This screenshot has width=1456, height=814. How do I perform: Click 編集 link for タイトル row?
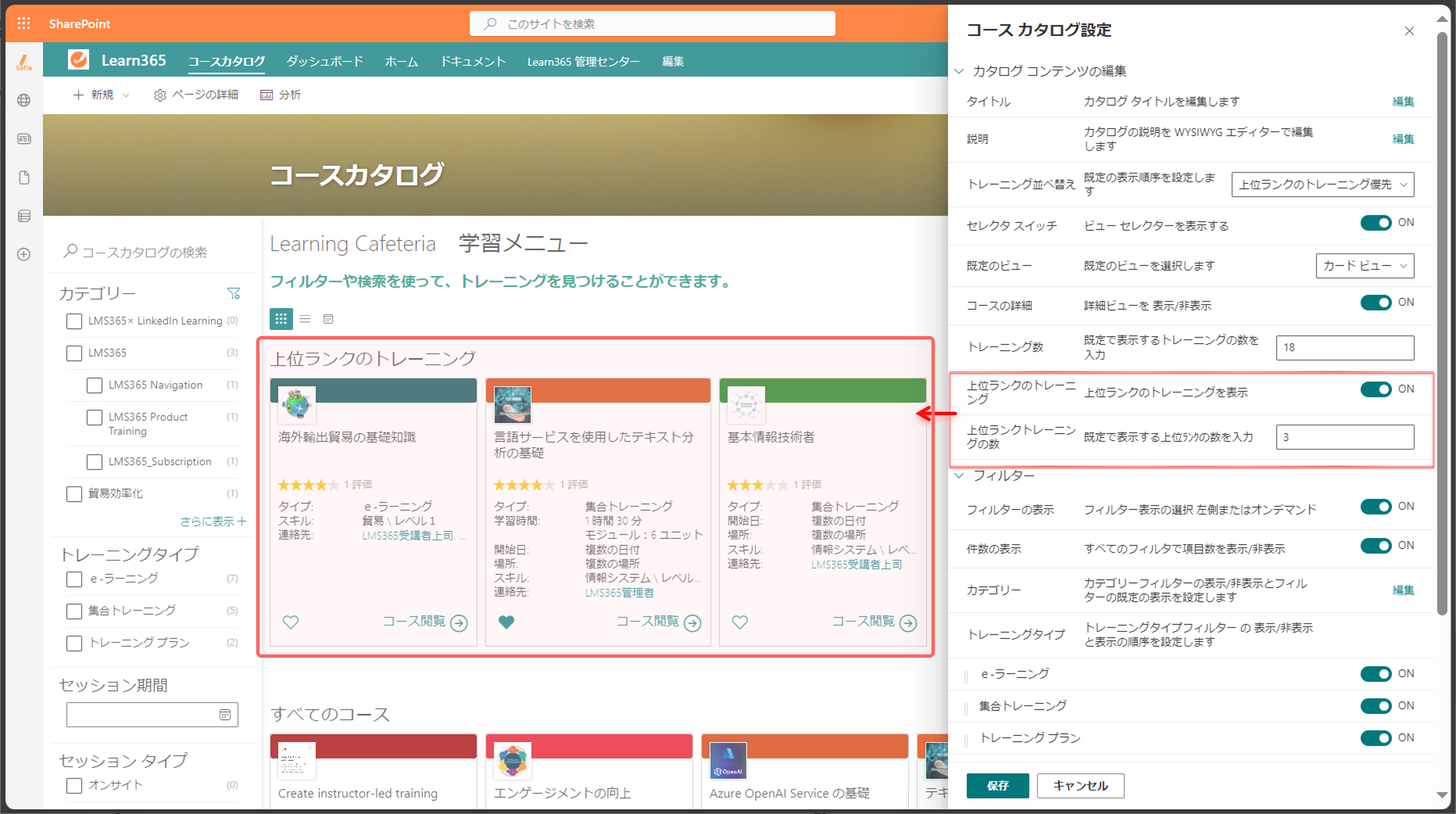click(1403, 102)
